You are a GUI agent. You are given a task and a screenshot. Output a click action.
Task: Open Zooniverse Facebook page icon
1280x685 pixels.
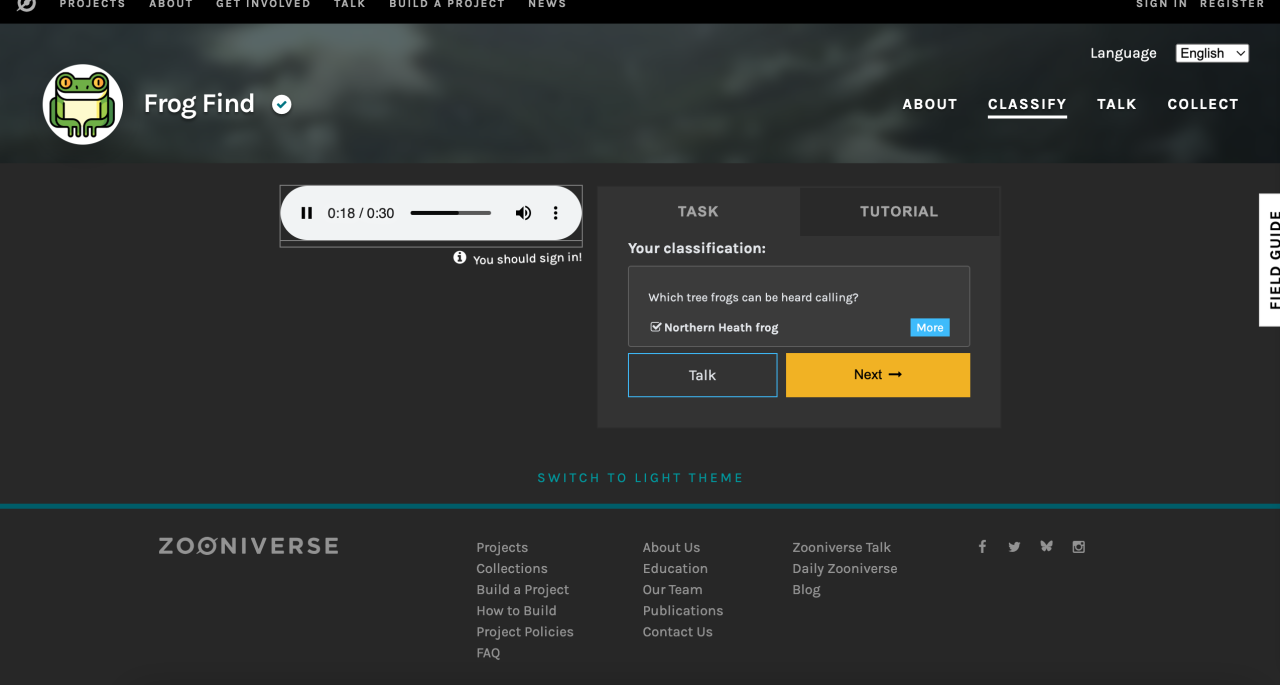click(x=982, y=546)
